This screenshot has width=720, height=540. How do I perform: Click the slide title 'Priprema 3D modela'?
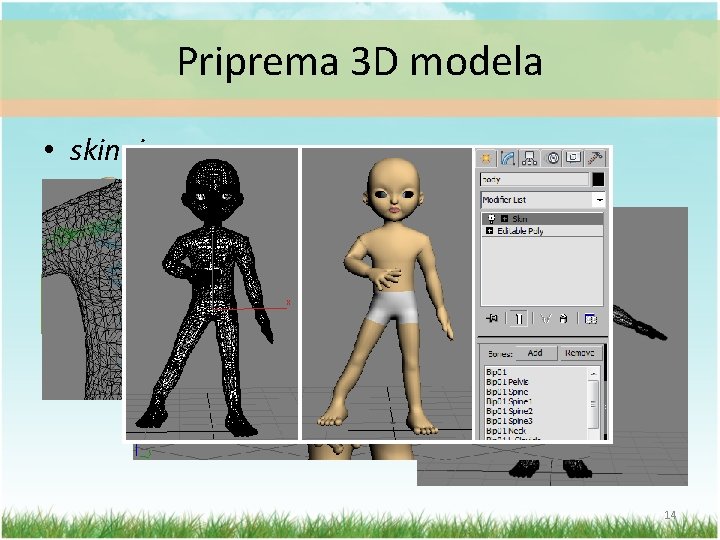[x=360, y=62]
